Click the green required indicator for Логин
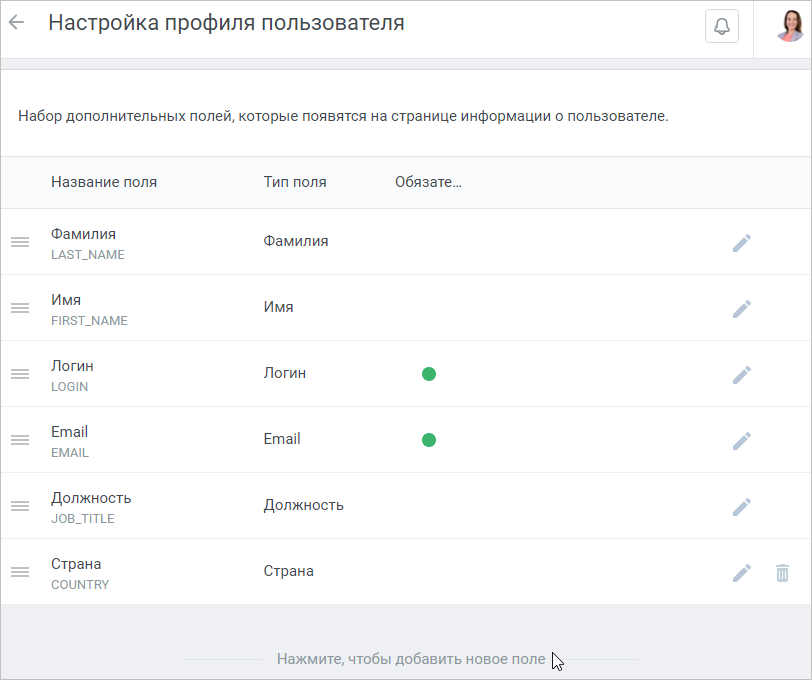The width and height of the screenshot is (812, 680). (x=429, y=374)
